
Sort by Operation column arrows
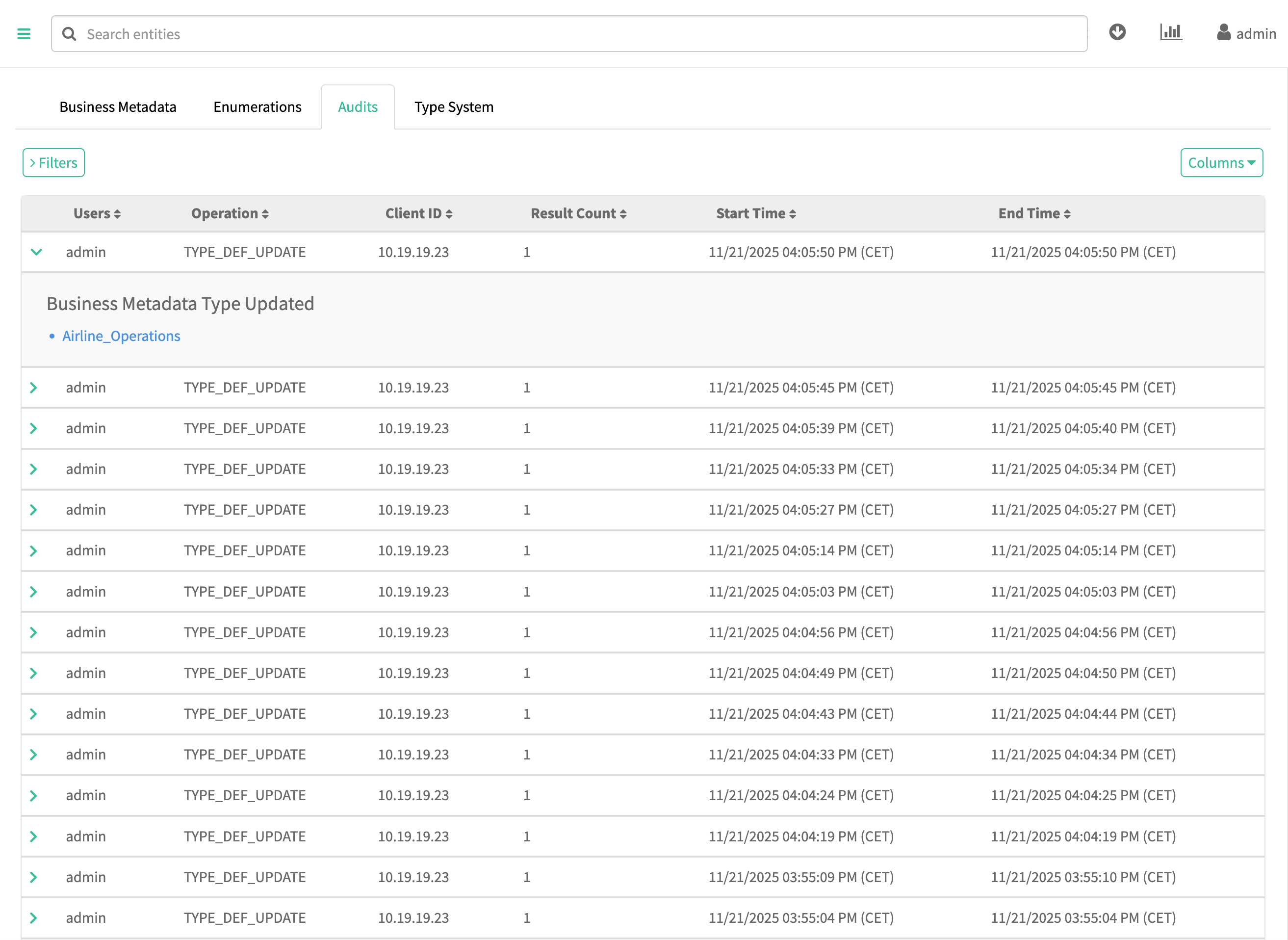click(265, 214)
